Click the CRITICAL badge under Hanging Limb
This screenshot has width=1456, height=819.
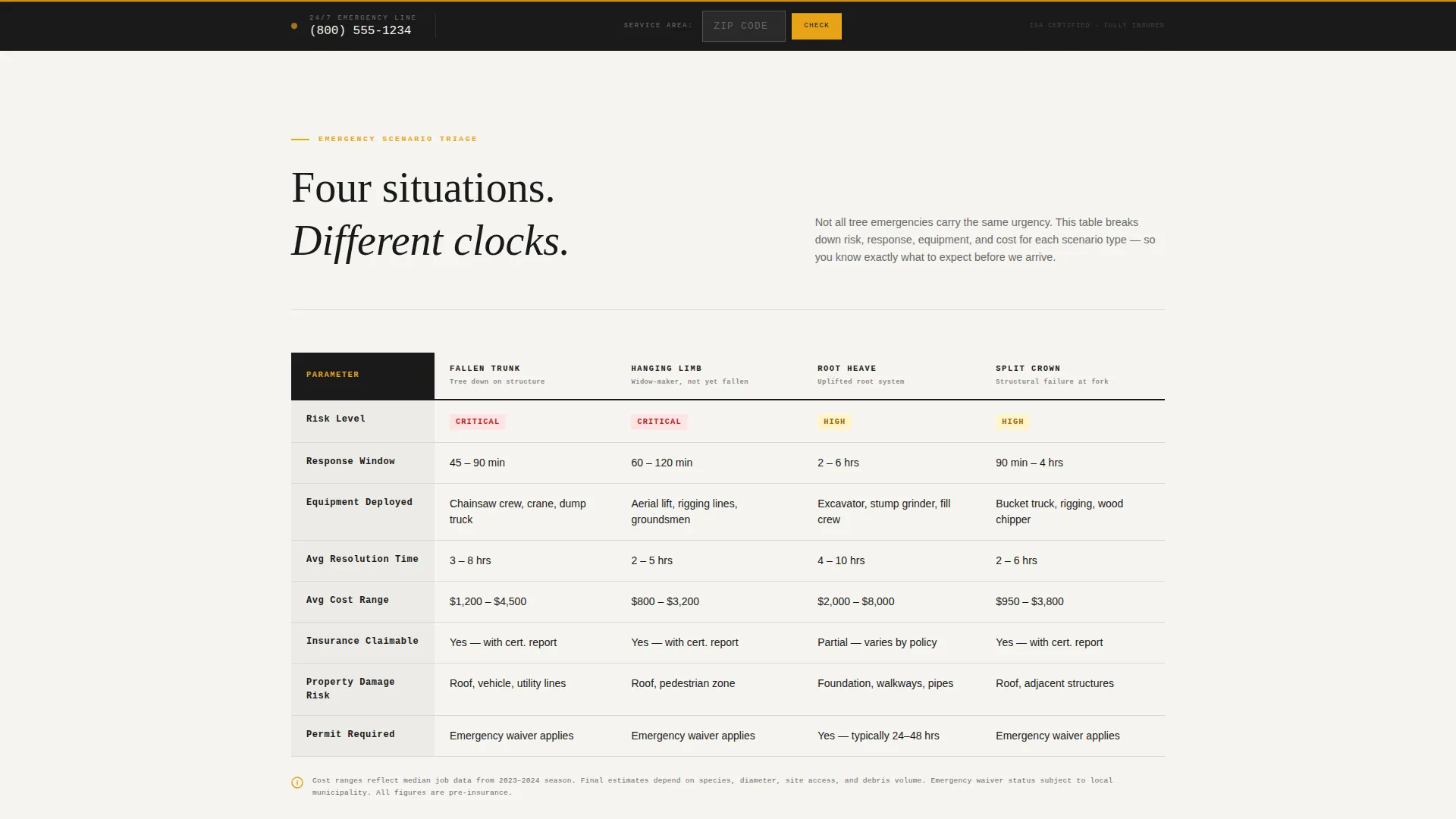click(659, 422)
